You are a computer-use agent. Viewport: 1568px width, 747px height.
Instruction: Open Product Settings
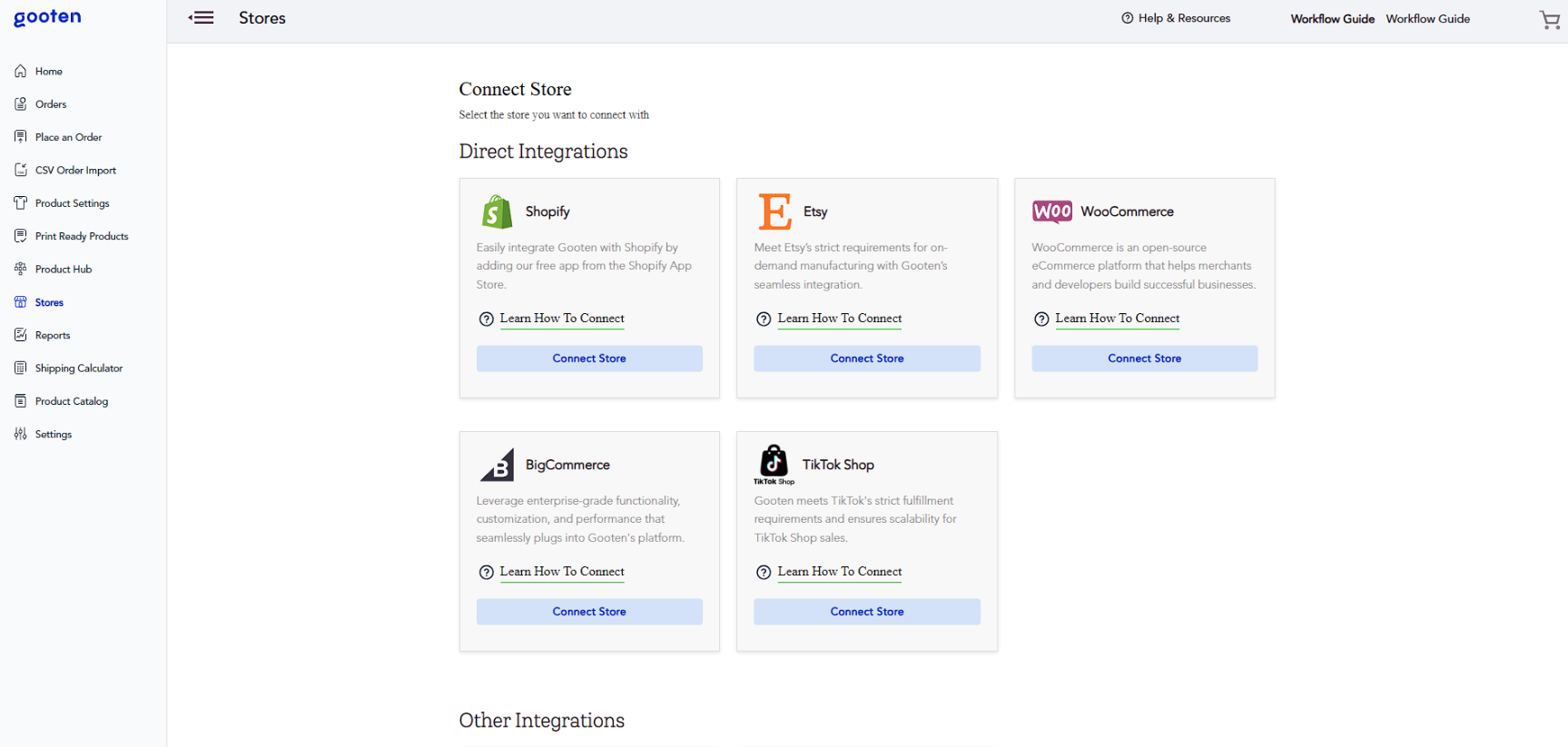click(73, 203)
